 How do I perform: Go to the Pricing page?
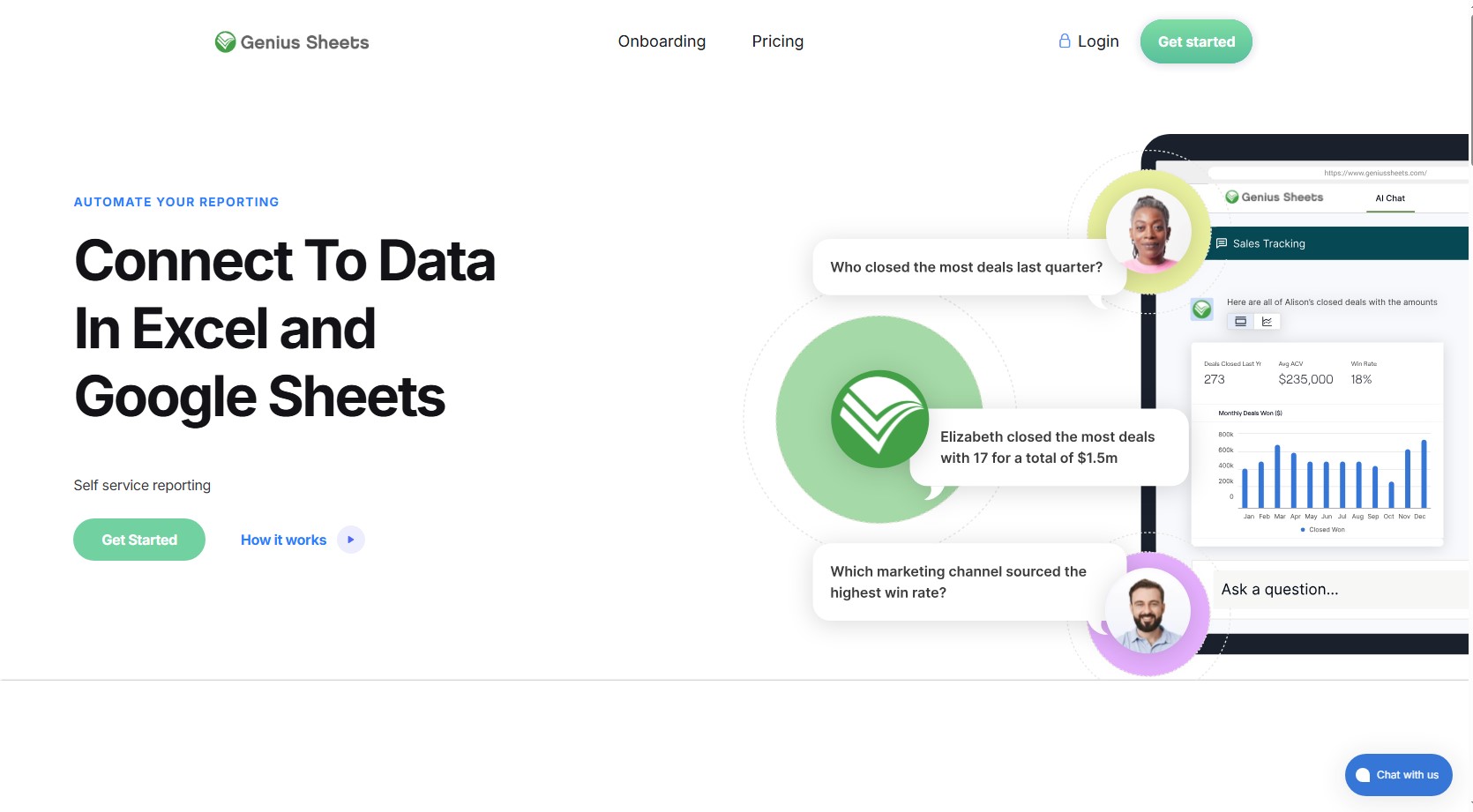777,41
